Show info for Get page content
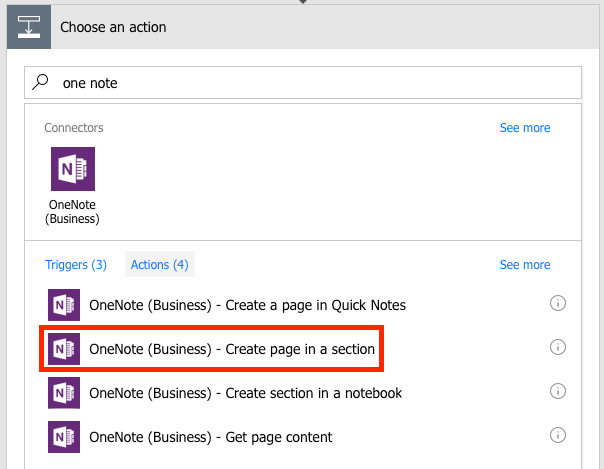The height and width of the screenshot is (469, 604). click(557, 435)
